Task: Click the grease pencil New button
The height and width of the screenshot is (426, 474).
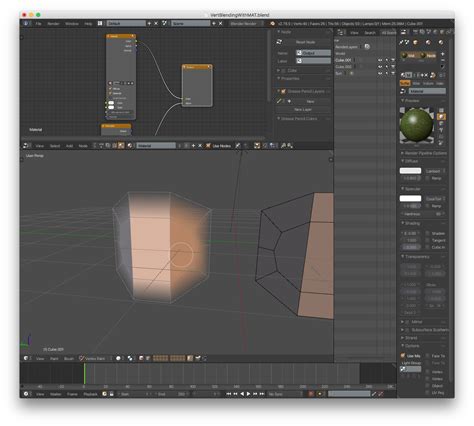Action: (310, 101)
